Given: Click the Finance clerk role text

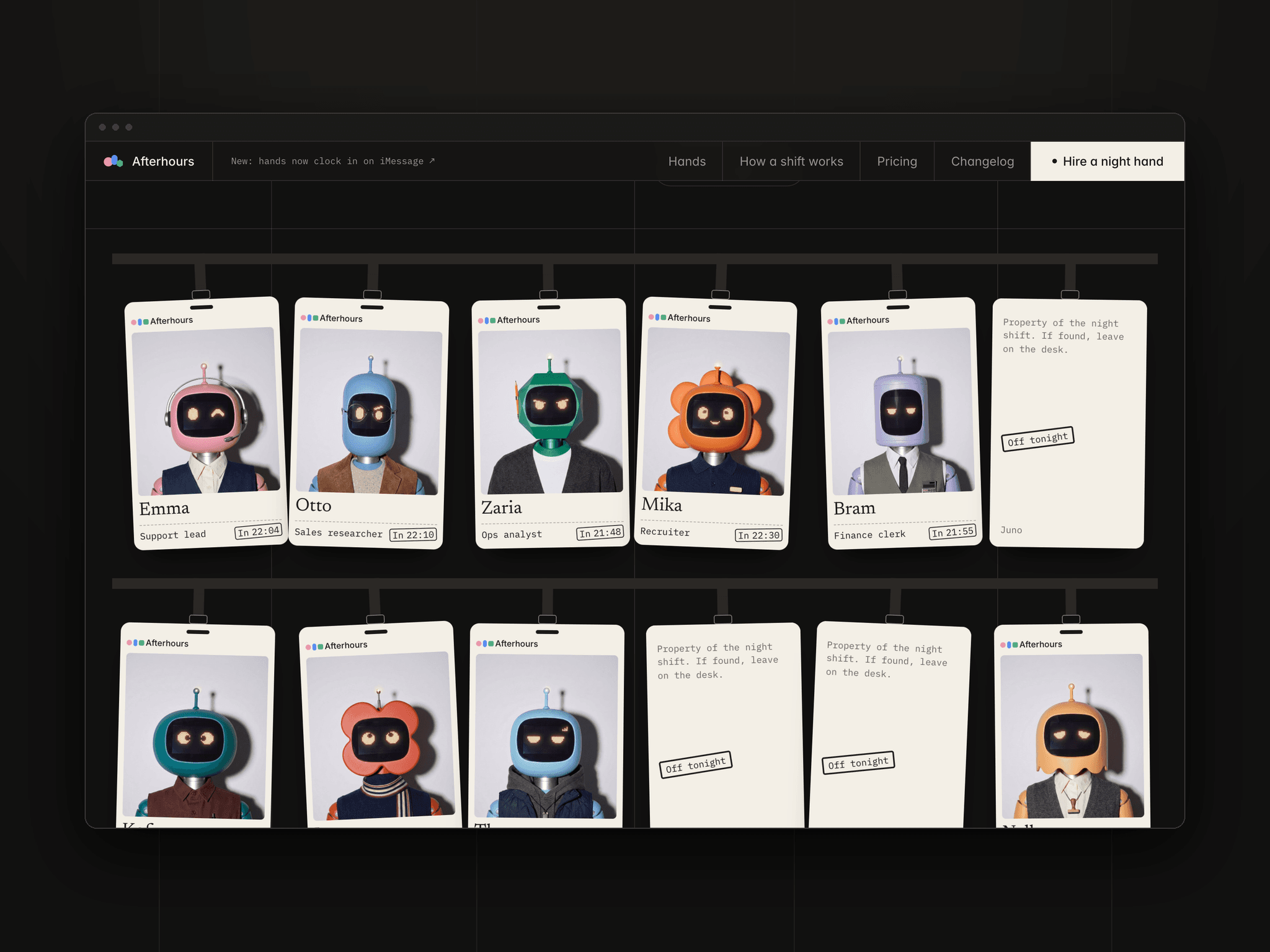Looking at the screenshot, I should [x=869, y=534].
